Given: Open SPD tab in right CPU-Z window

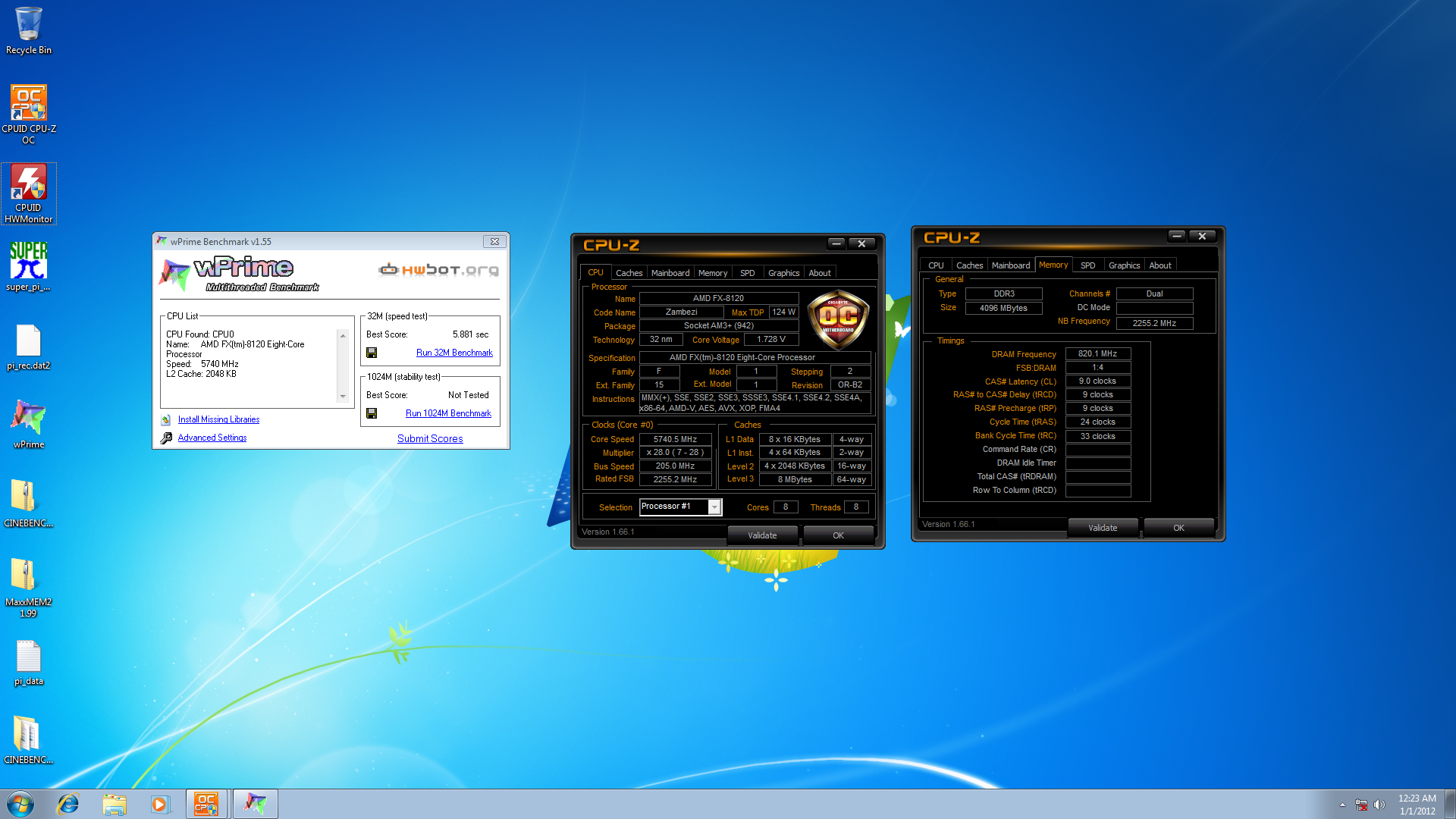Looking at the screenshot, I should [x=1088, y=265].
